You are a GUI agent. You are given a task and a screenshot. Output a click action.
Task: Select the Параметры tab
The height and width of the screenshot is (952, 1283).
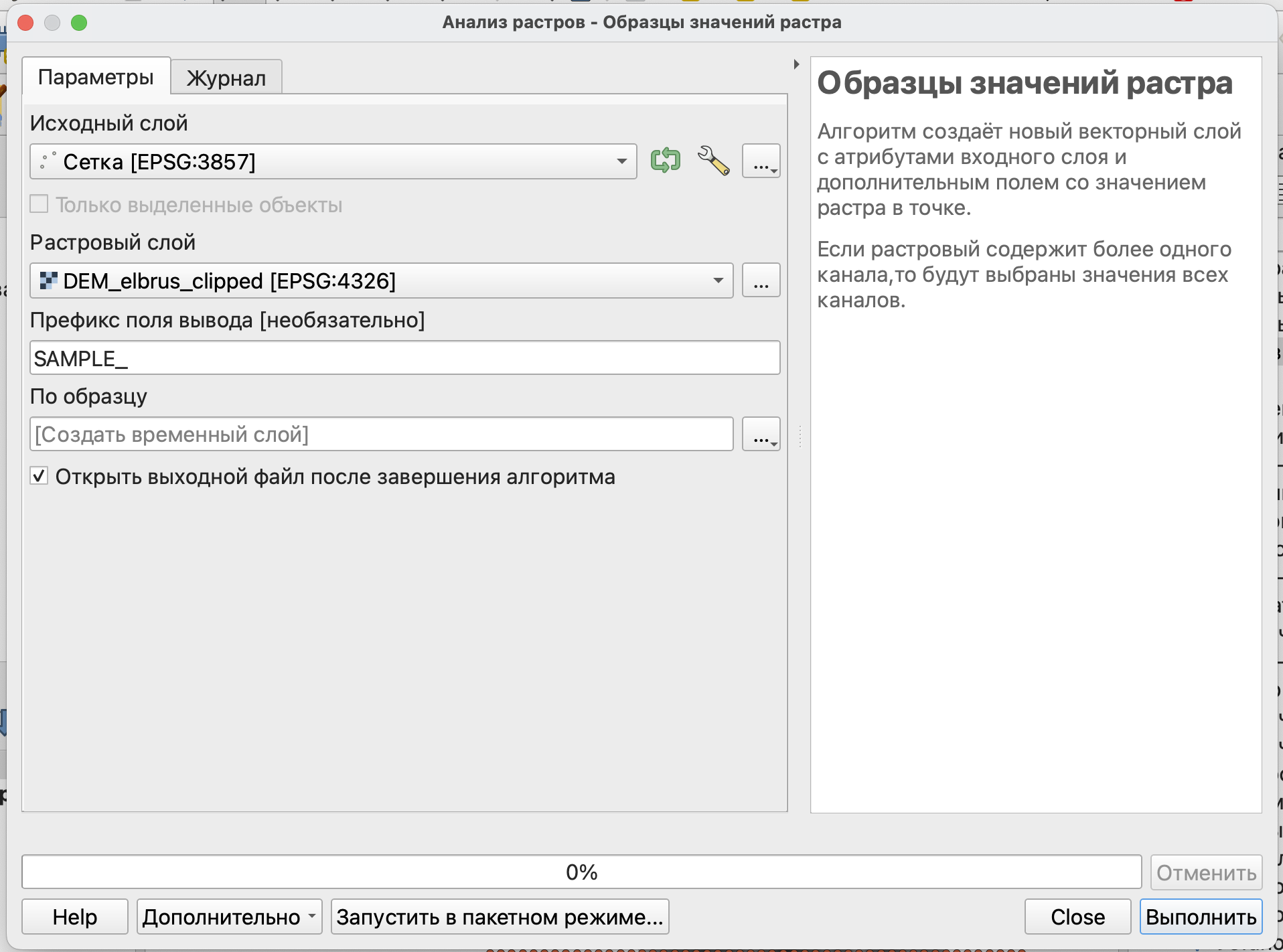pyautogui.click(x=96, y=77)
